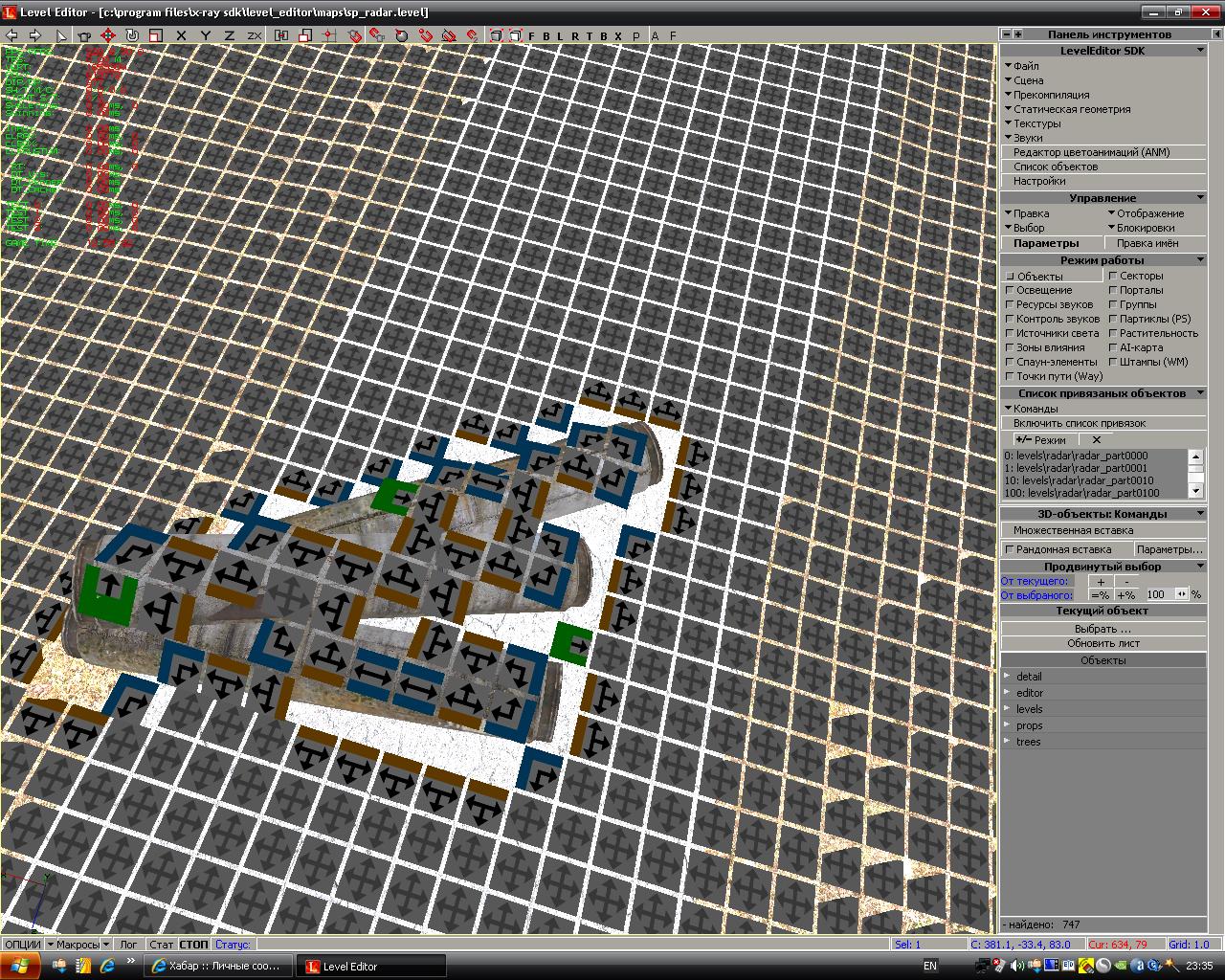Activate the Scale tool

pos(155,35)
